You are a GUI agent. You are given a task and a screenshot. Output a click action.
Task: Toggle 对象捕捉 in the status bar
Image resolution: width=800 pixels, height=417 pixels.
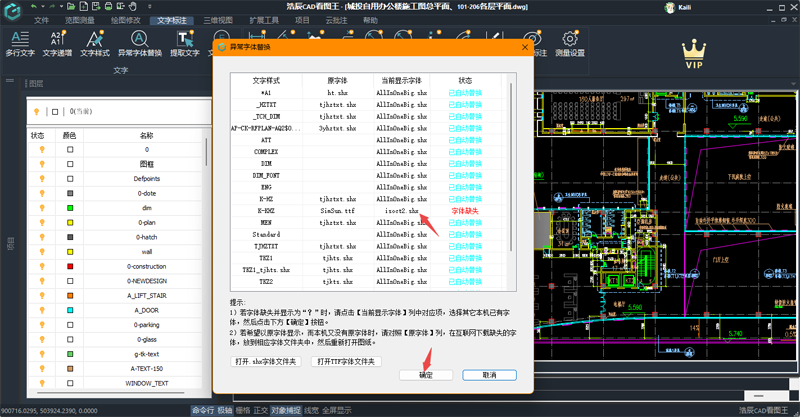click(x=285, y=410)
